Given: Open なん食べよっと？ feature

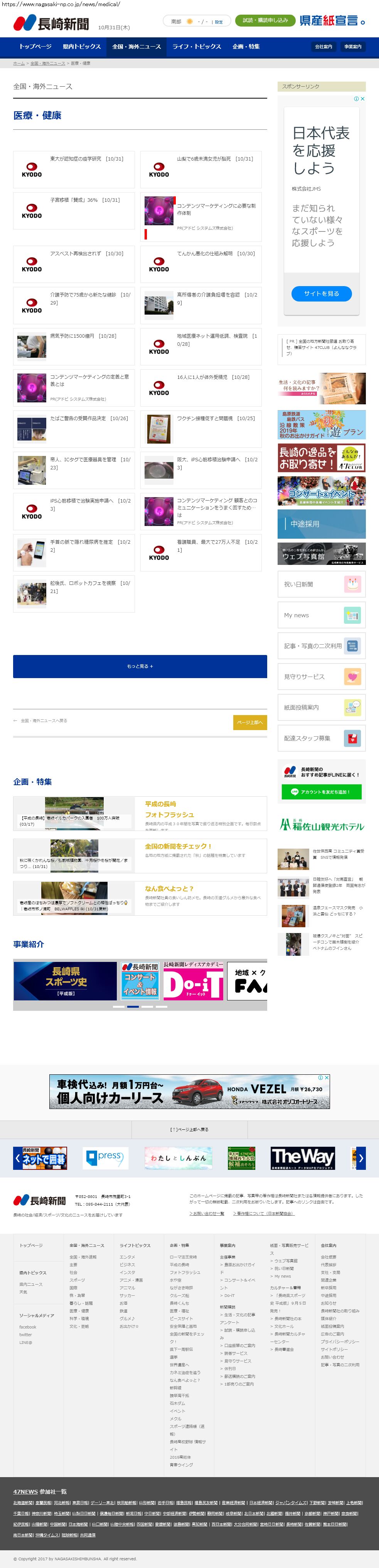Looking at the screenshot, I should tap(140, 898).
